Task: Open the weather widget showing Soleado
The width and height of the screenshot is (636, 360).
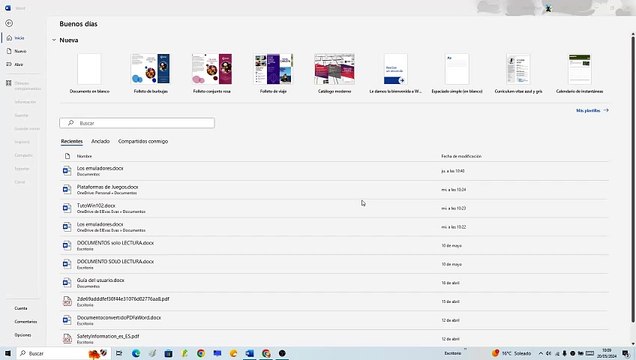Action: pos(511,354)
